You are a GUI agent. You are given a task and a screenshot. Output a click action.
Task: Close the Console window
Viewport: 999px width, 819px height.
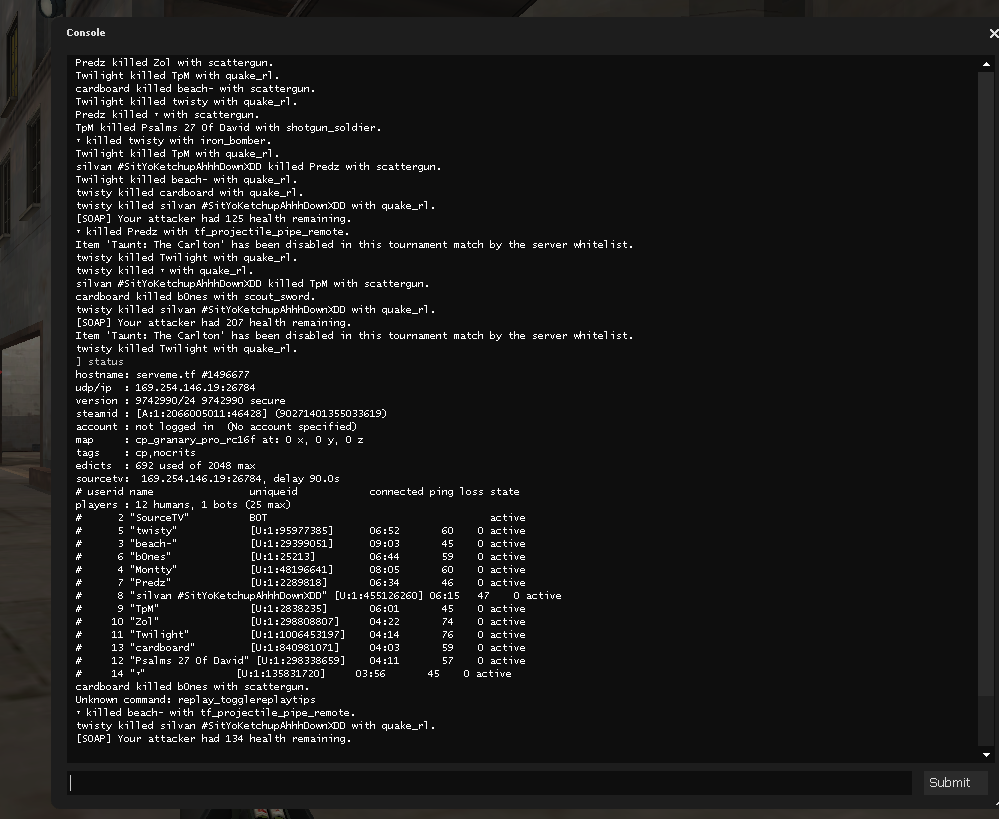click(992, 33)
